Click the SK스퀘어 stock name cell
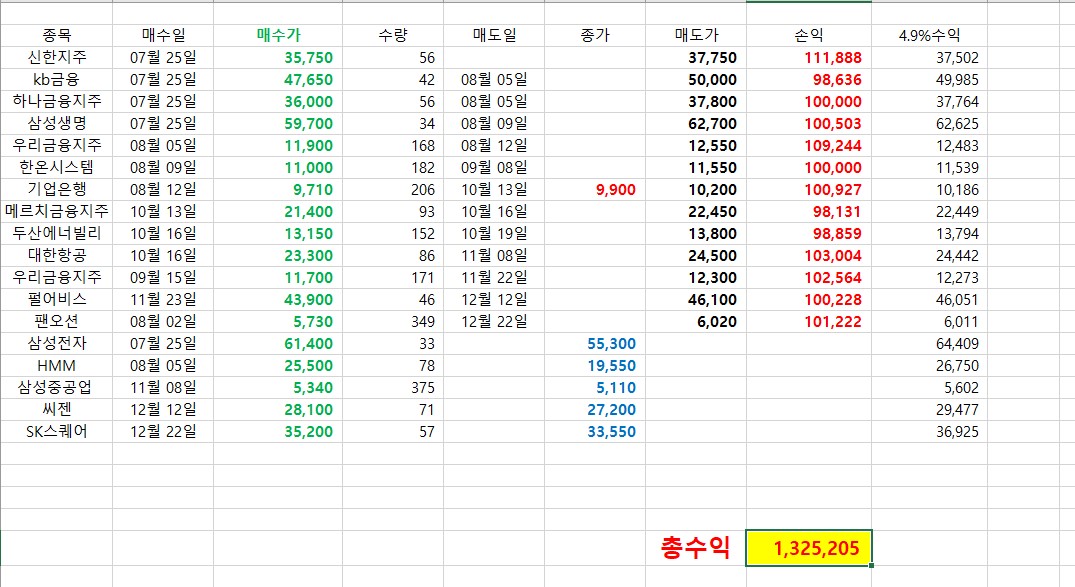Image resolution: width=1075 pixels, height=587 pixels. coord(56,431)
